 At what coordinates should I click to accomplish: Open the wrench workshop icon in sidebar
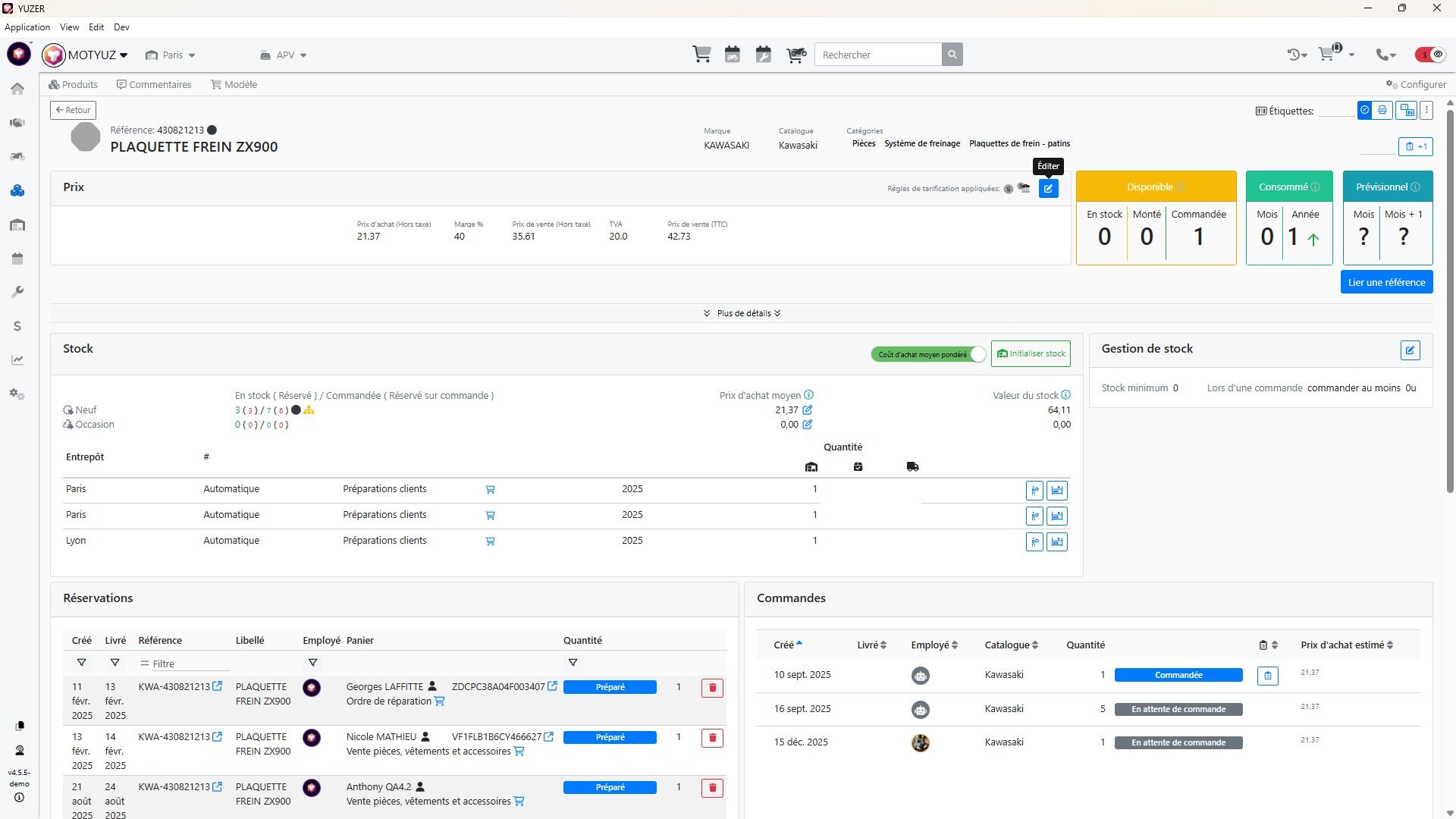pos(17,293)
